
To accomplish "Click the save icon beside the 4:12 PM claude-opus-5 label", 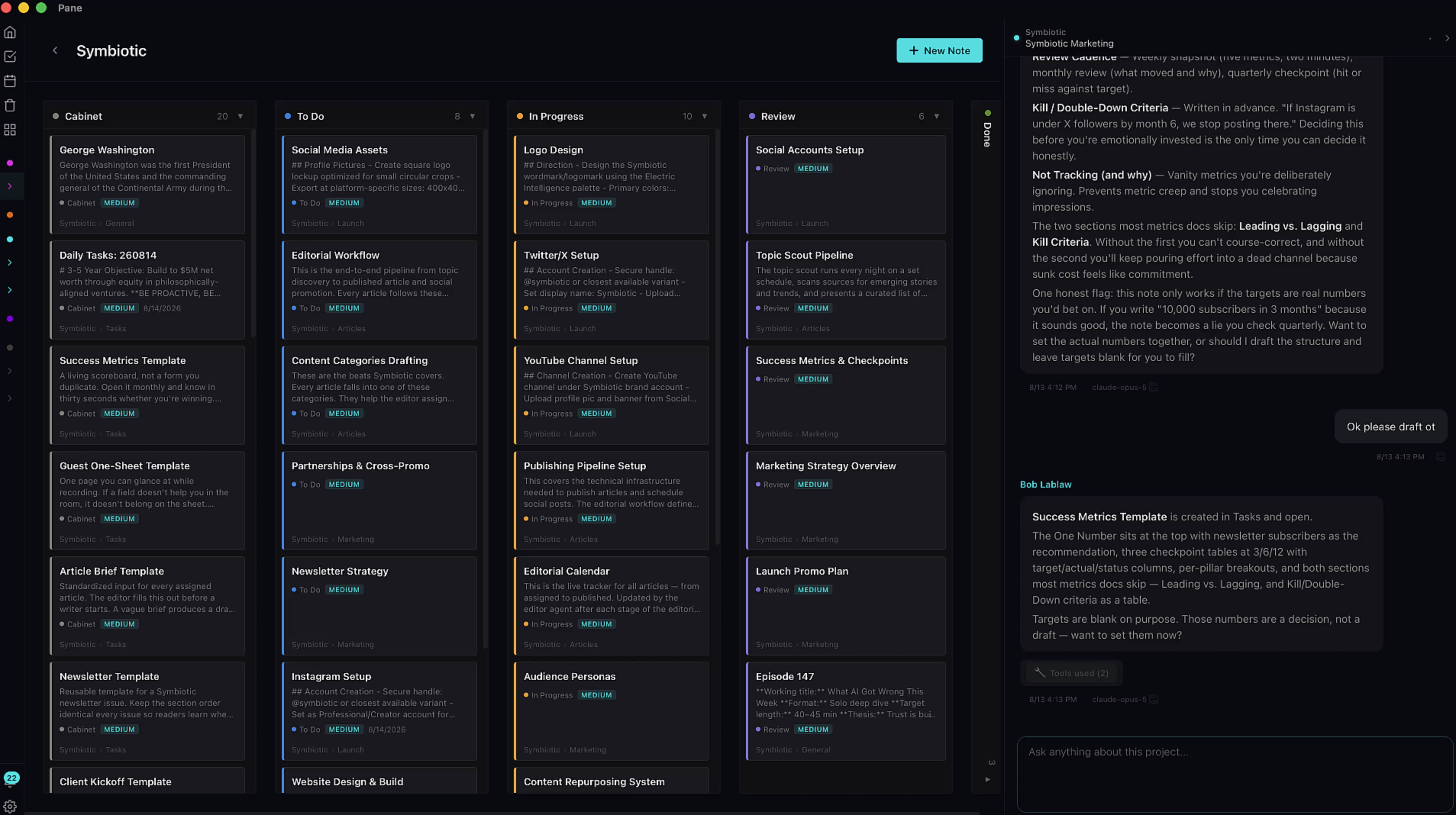I will (x=1154, y=387).
